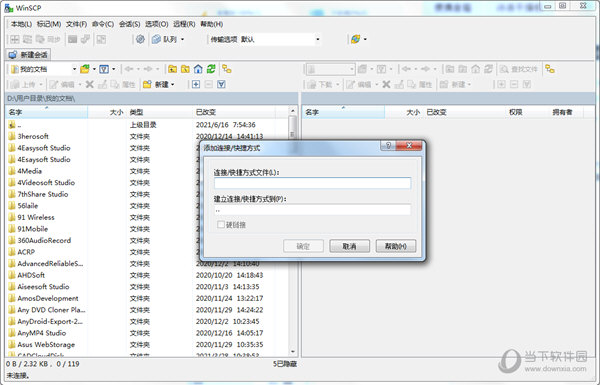Image resolution: width=600 pixels, height=385 pixels.
Task: Open the preferences gear icon
Action: (x=140, y=39)
